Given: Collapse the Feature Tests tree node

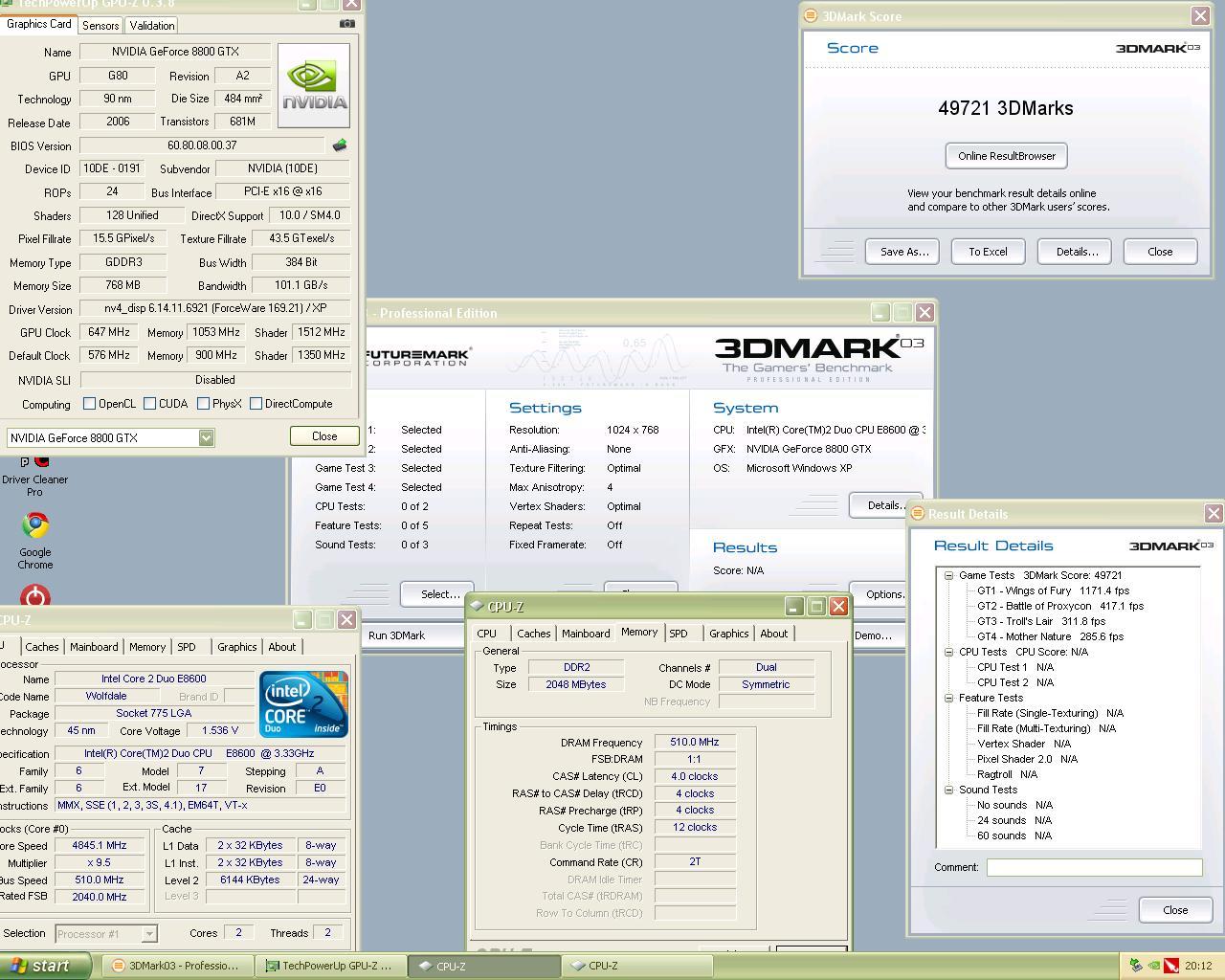Looking at the screenshot, I should [948, 698].
